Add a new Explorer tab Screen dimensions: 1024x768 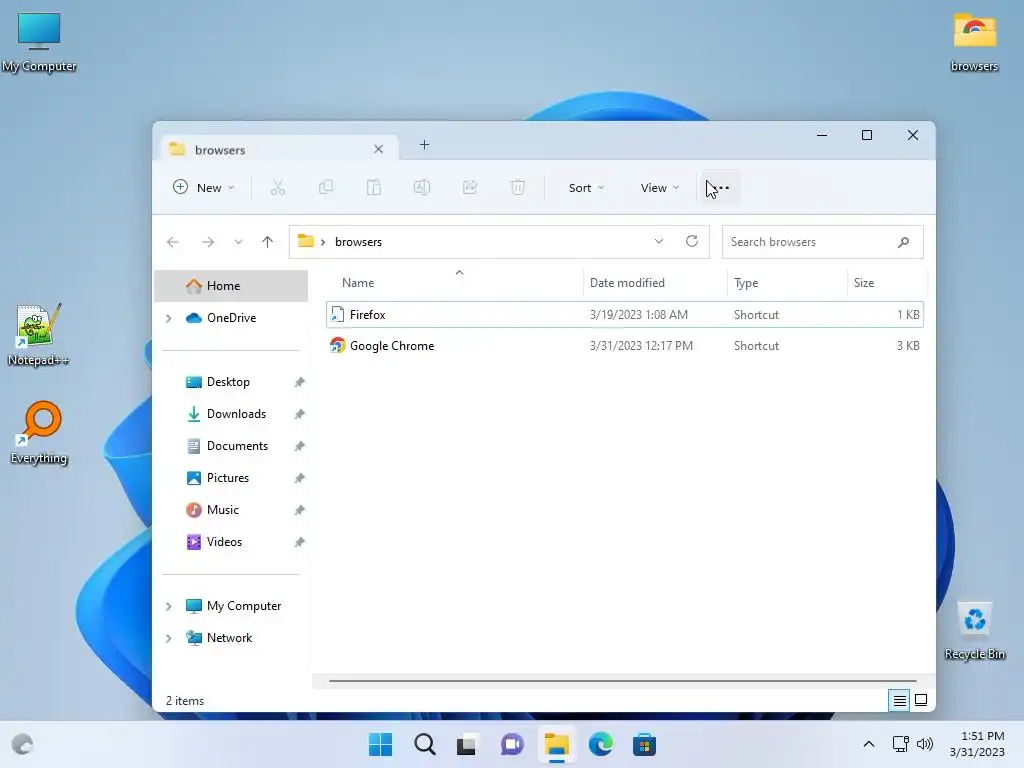pos(424,145)
